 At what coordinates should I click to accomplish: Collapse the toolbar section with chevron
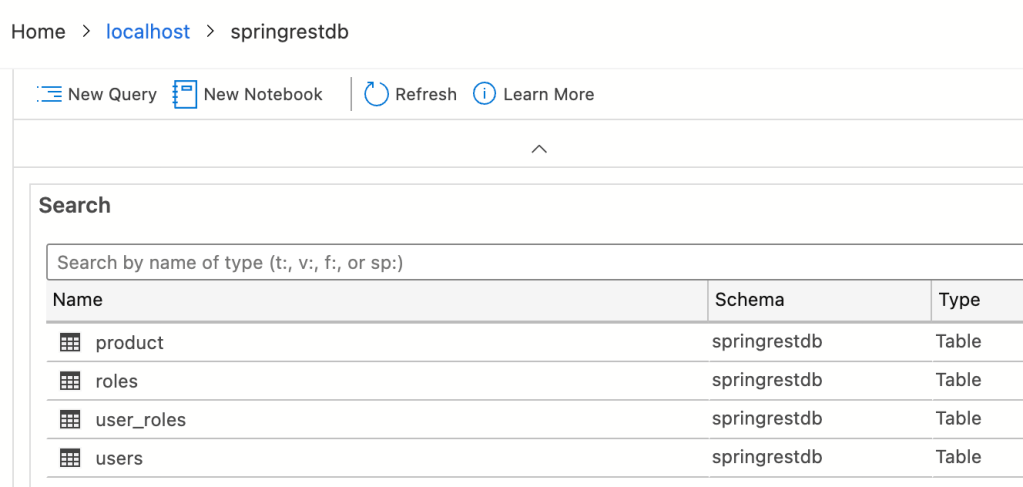(x=539, y=148)
